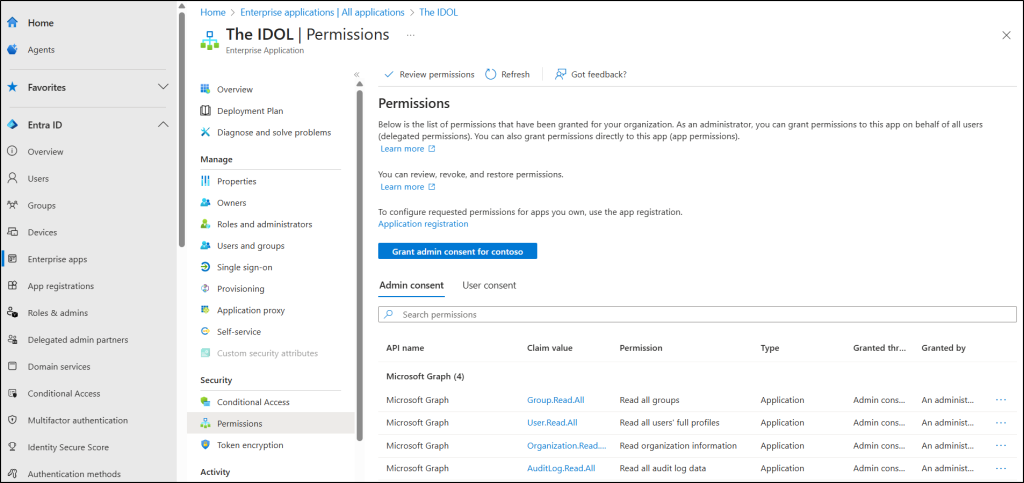This screenshot has width=1024, height=483.
Task: Open Token encryption shield icon
Action: coord(205,445)
